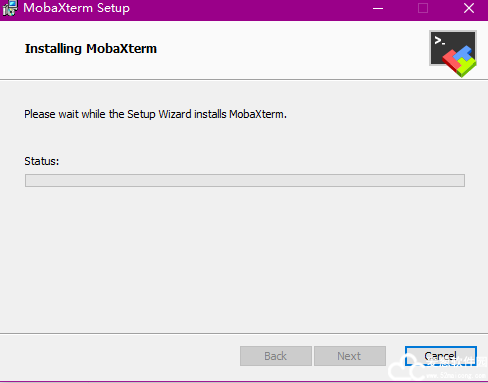The width and height of the screenshot is (488, 383).
Task: Click the 'Installing MobaXterm' heading
Action: coord(91,49)
